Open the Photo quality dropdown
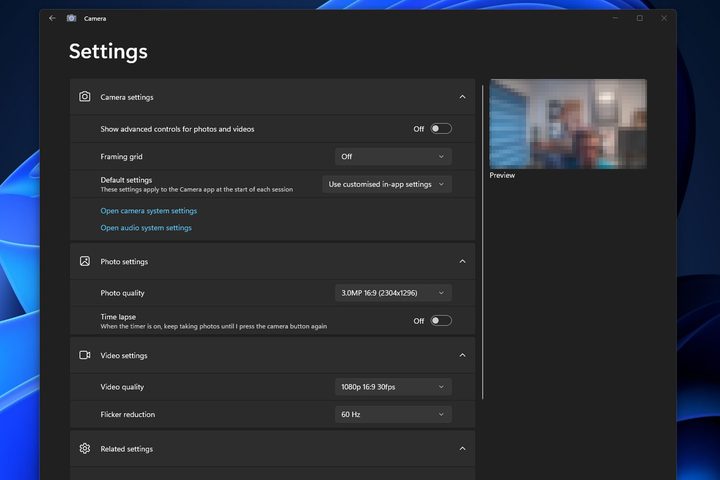This screenshot has width=720, height=480. coord(393,293)
